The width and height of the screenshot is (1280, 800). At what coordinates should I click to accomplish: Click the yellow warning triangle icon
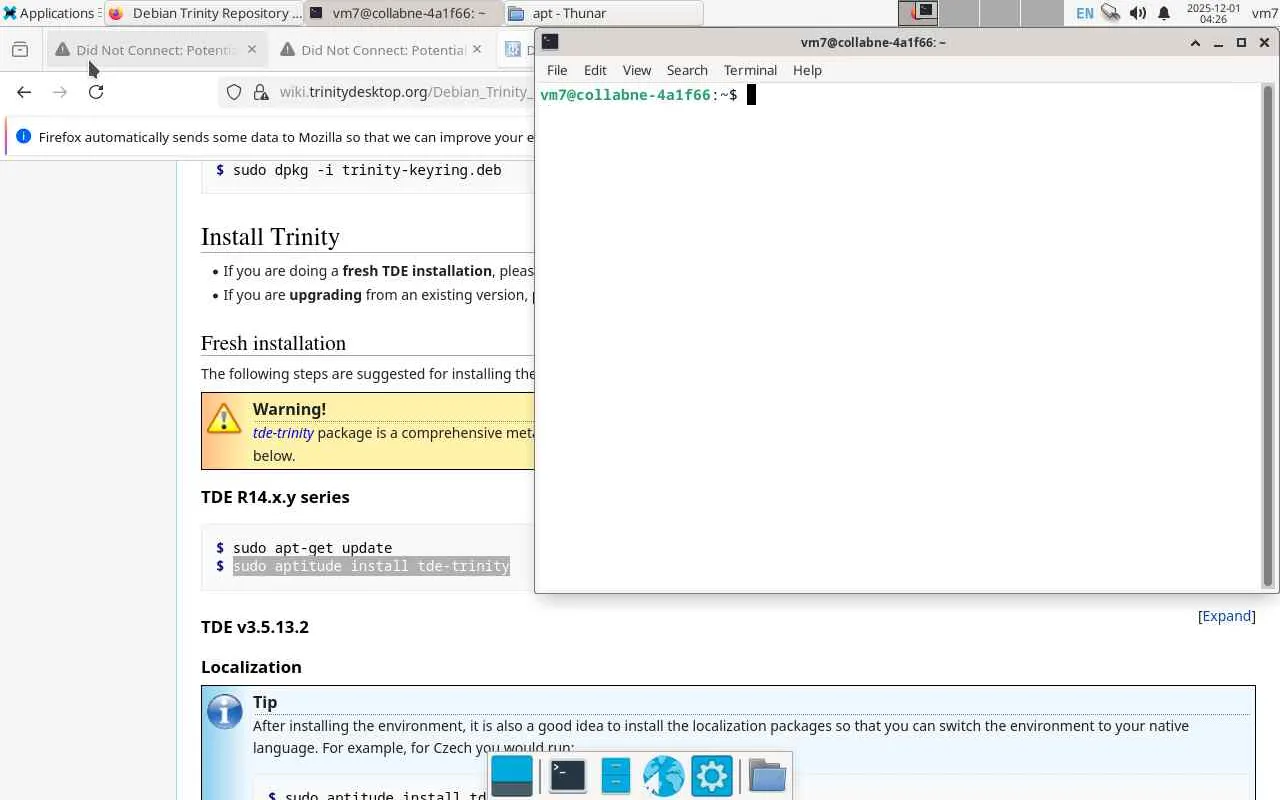coord(224,417)
